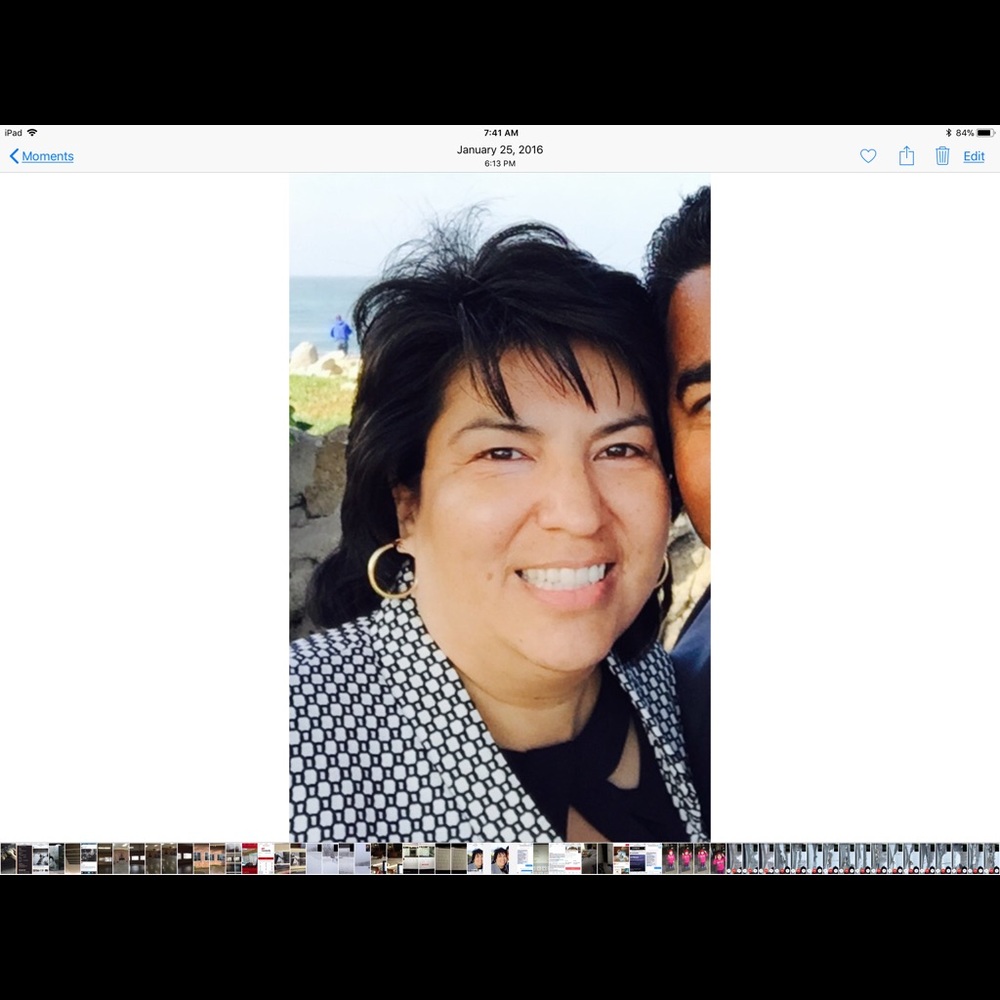
Task: Select the first thumbnail in the filmstrip
Action: 8,859
